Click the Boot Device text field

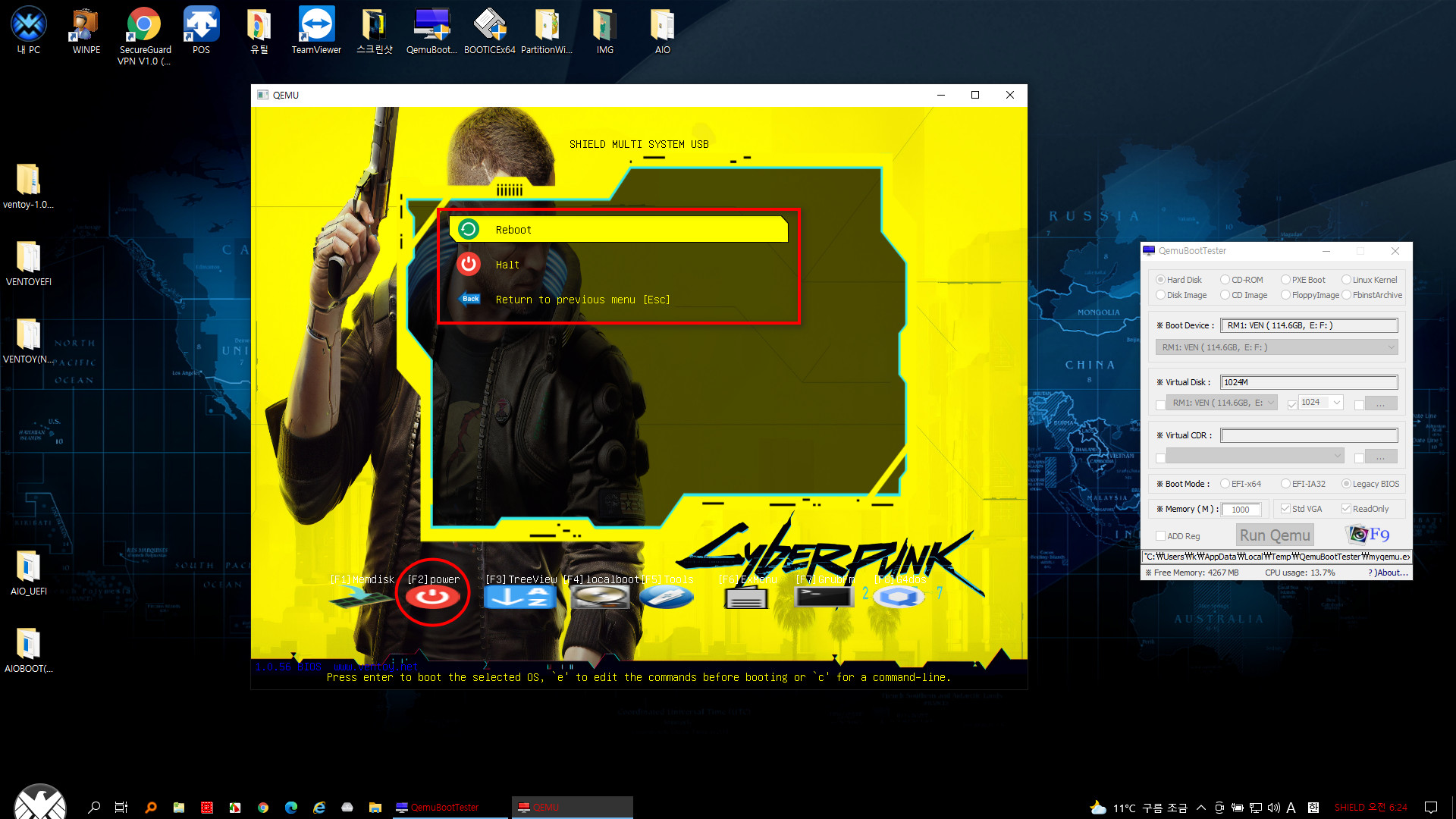[x=1309, y=325]
